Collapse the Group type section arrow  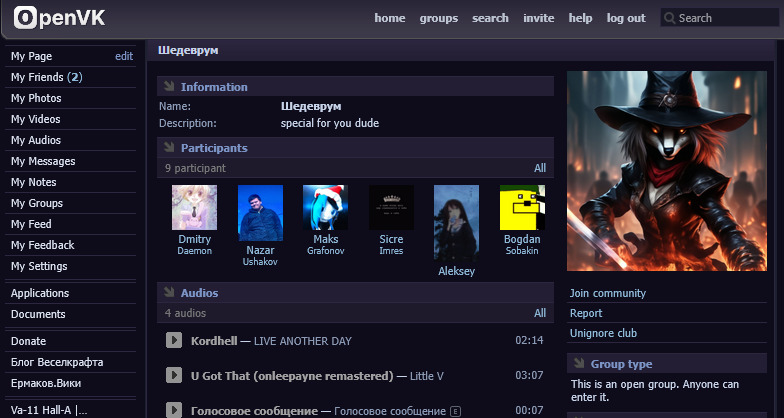(x=578, y=364)
